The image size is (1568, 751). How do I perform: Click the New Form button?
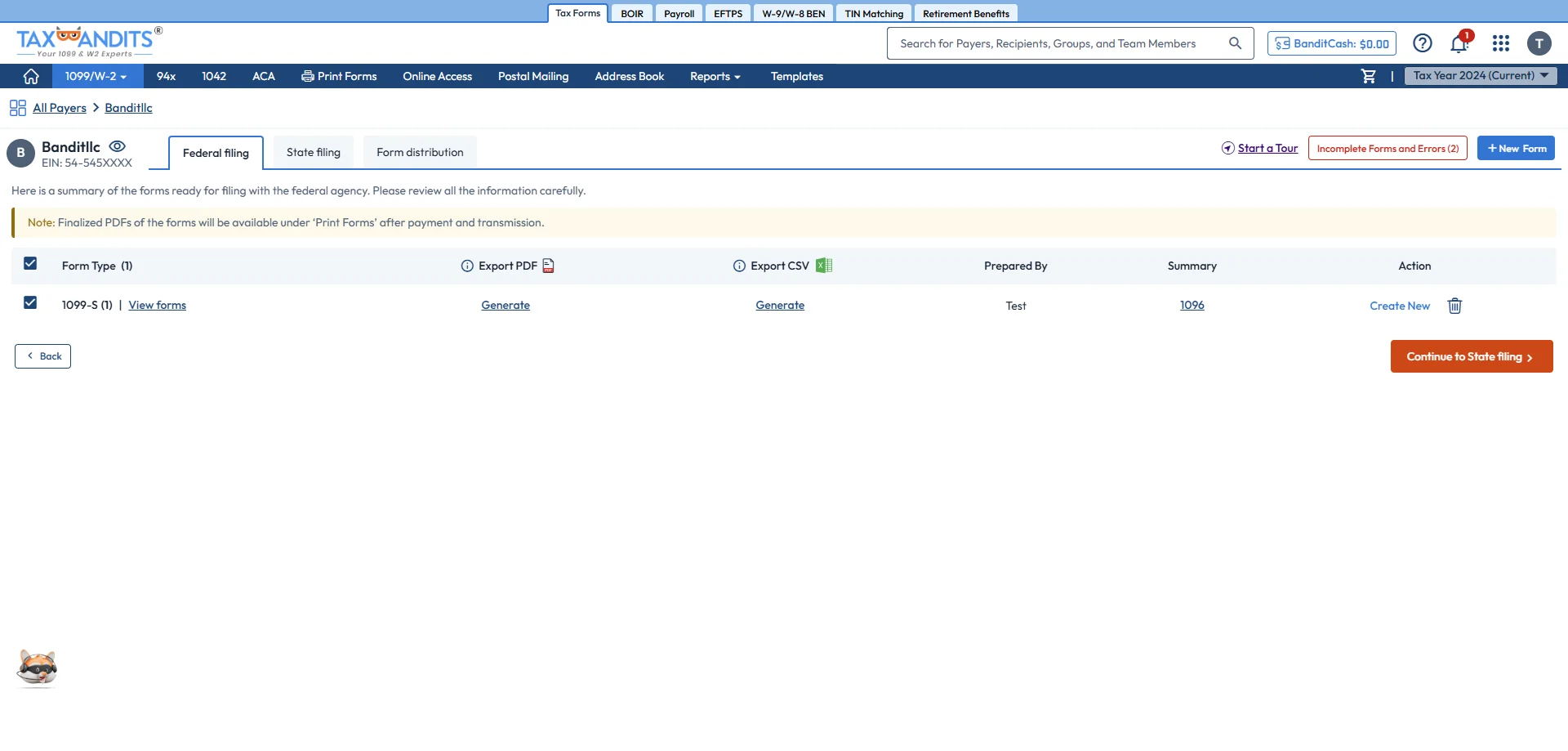point(1516,148)
